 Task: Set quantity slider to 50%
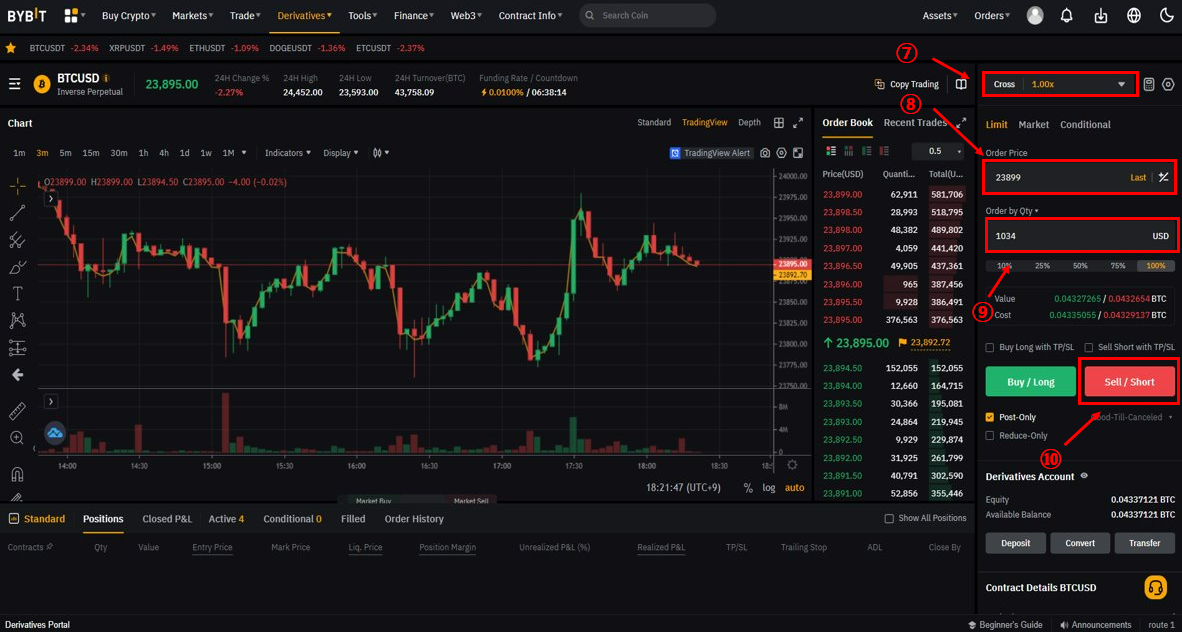click(1080, 265)
